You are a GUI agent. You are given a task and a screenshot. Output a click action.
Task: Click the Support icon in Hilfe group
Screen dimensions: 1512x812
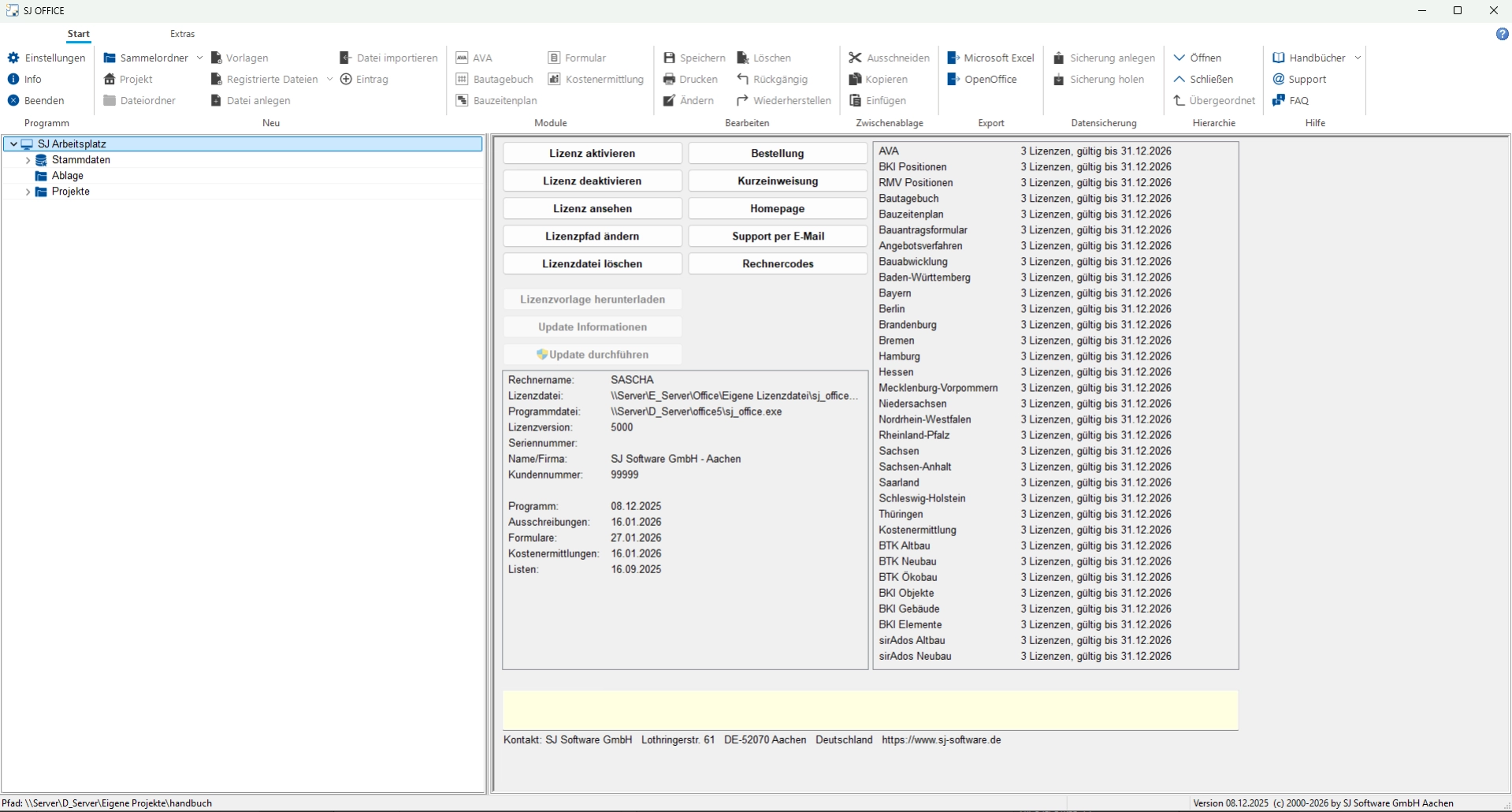(1279, 80)
